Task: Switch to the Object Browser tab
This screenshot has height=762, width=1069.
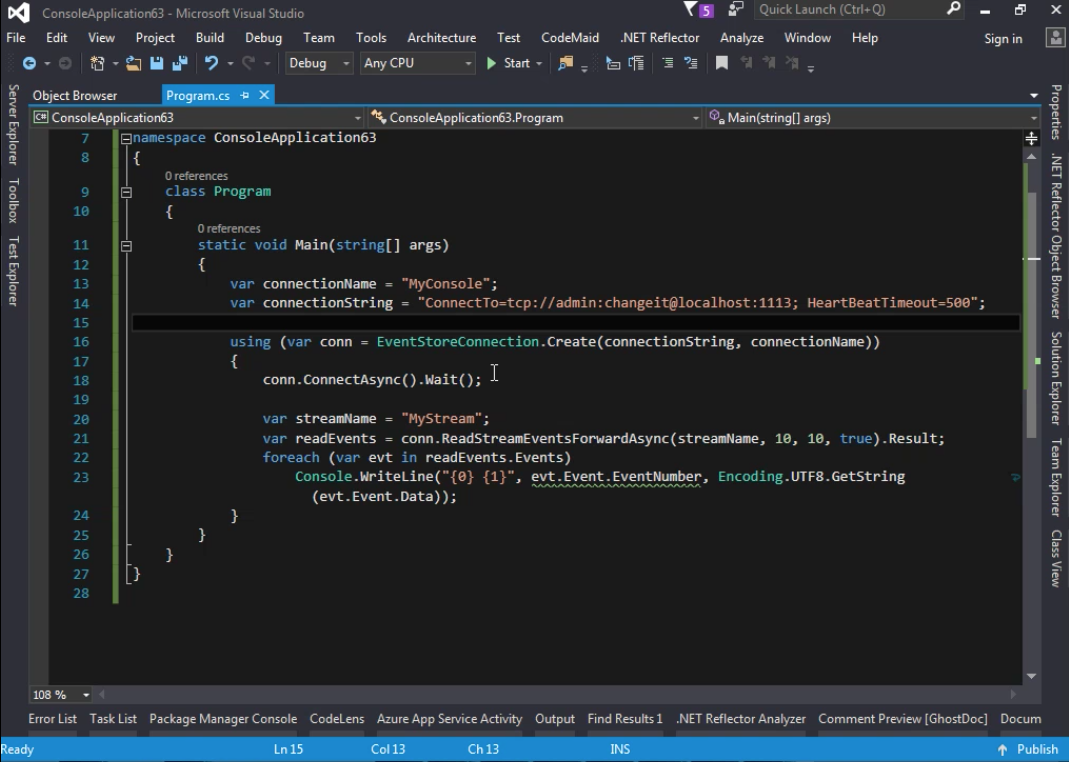Action: coord(75,95)
